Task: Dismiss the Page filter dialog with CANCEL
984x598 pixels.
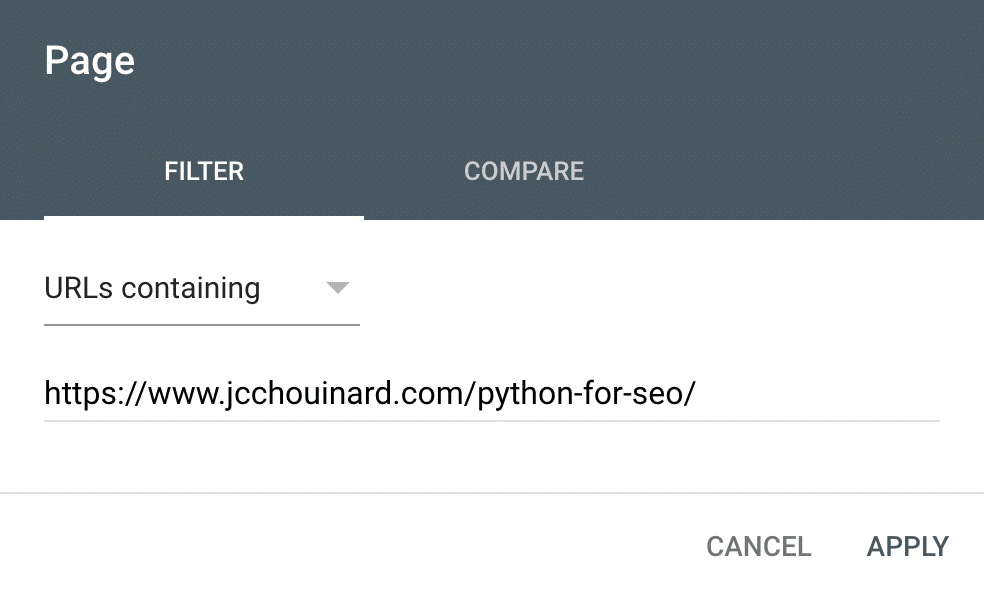Action: click(x=759, y=547)
